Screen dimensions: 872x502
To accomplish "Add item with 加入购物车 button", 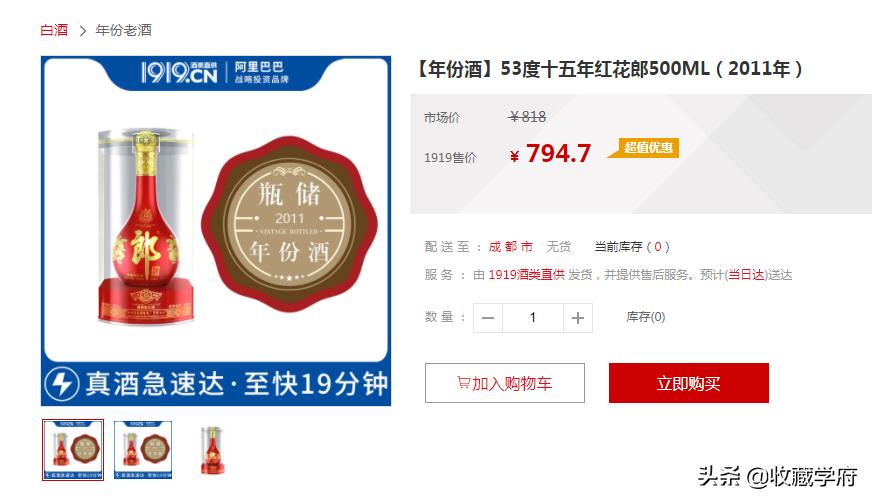I will pyautogui.click(x=504, y=383).
